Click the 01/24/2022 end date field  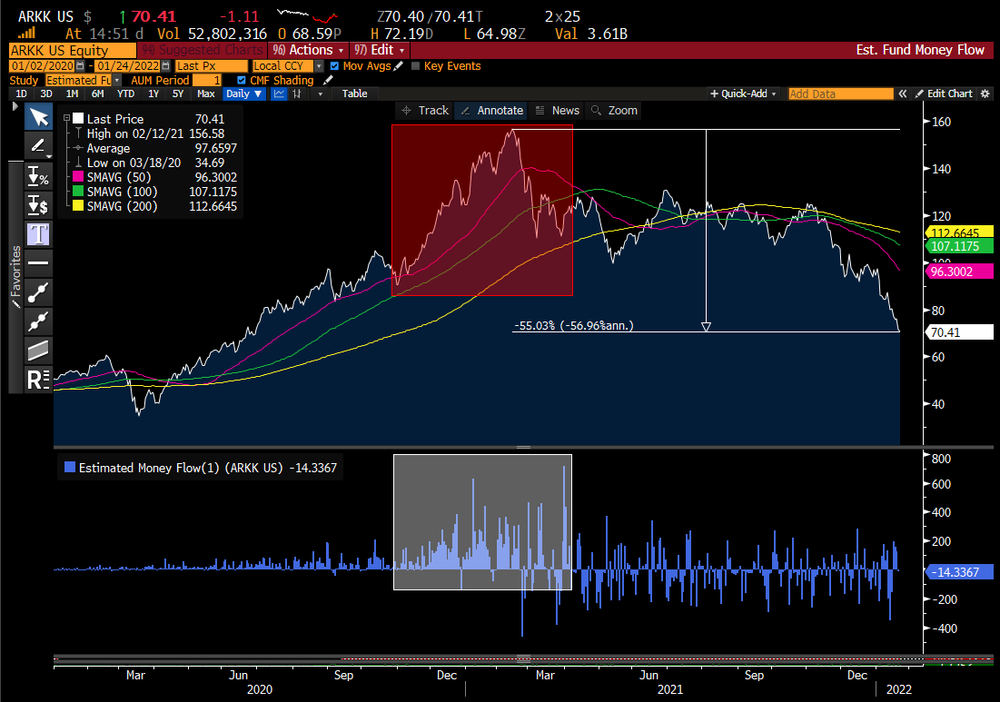128,66
